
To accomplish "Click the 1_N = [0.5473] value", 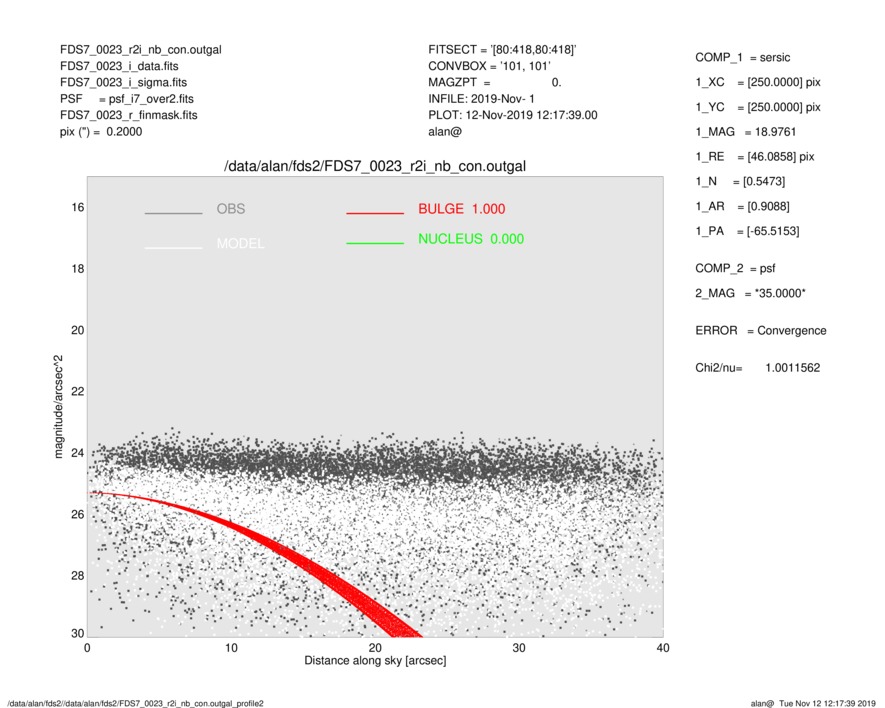I will click(740, 182).
